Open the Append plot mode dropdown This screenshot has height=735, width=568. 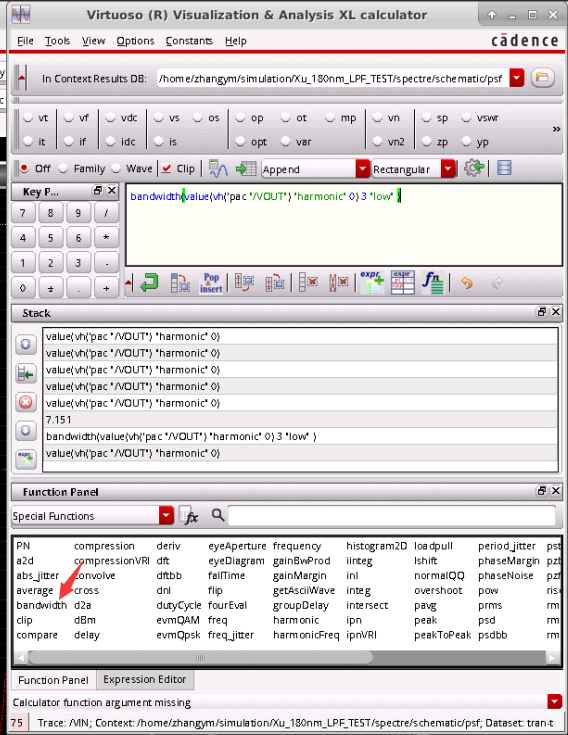(363, 169)
